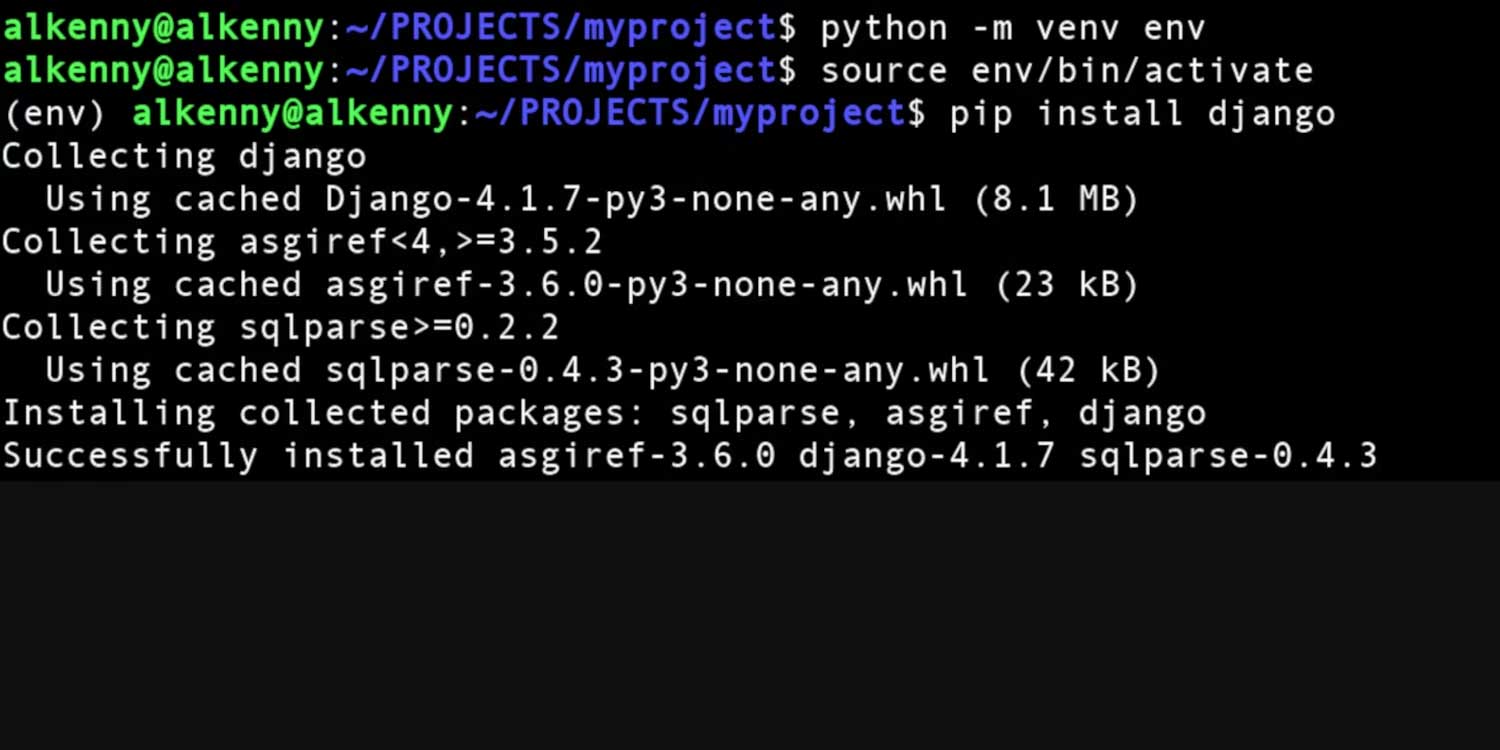Click the "pip install django" command
Viewport: 1500px width, 750px height.
tap(1142, 114)
